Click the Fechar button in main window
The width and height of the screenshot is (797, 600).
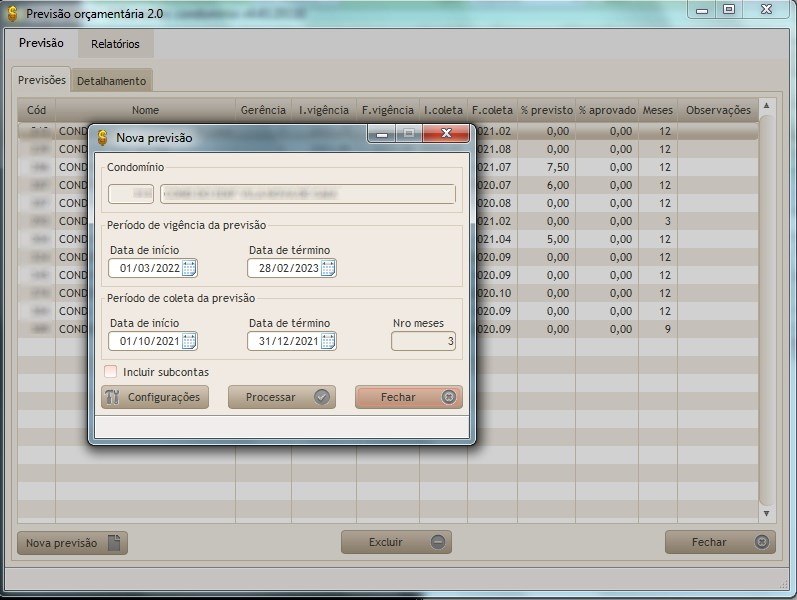pos(719,542)
